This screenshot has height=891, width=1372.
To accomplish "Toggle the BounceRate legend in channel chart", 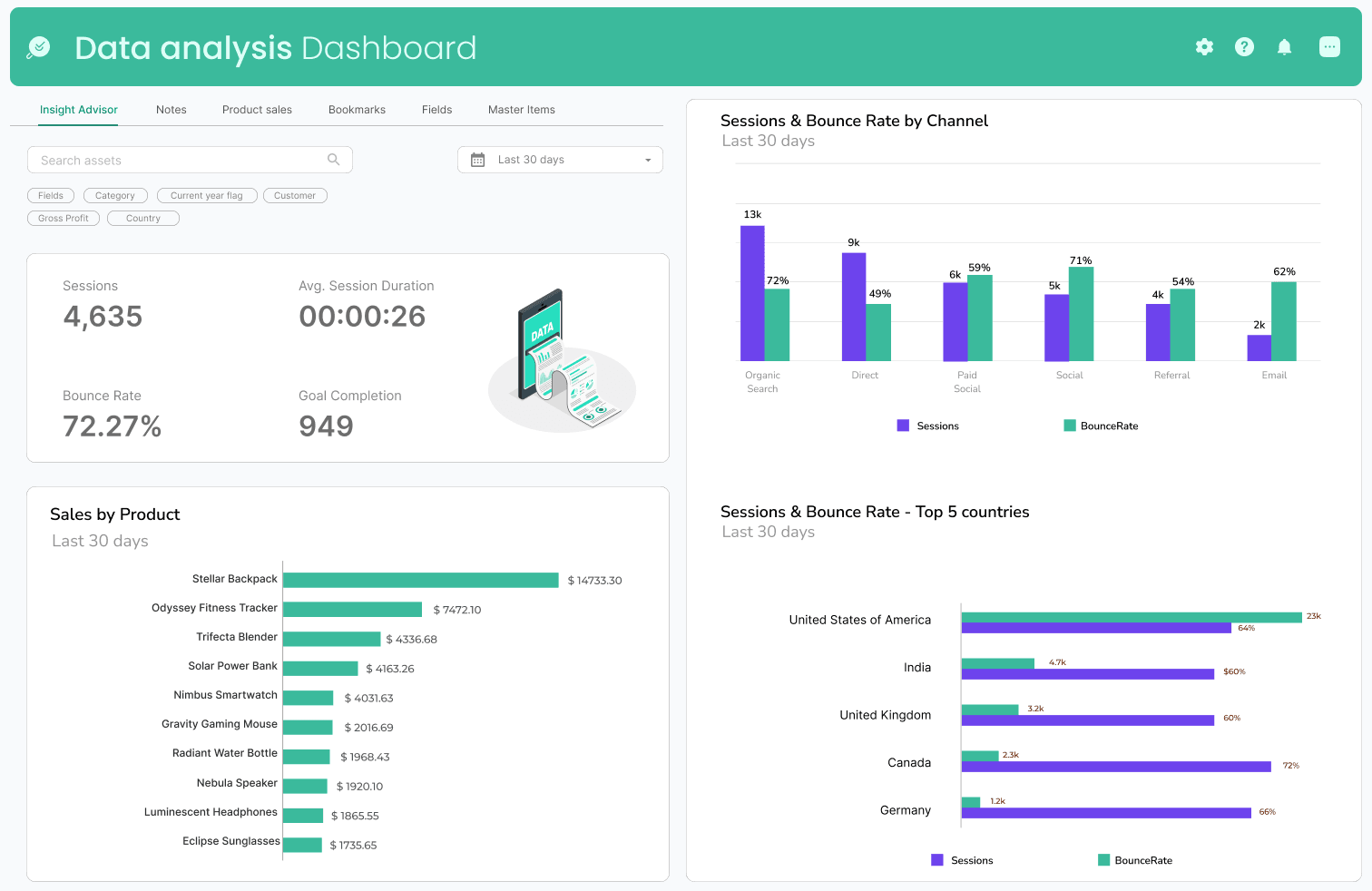I will (x=1101, y=425).
